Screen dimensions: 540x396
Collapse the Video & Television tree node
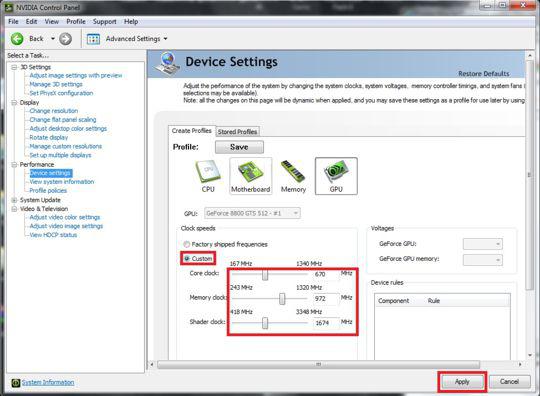click(14, 209)
